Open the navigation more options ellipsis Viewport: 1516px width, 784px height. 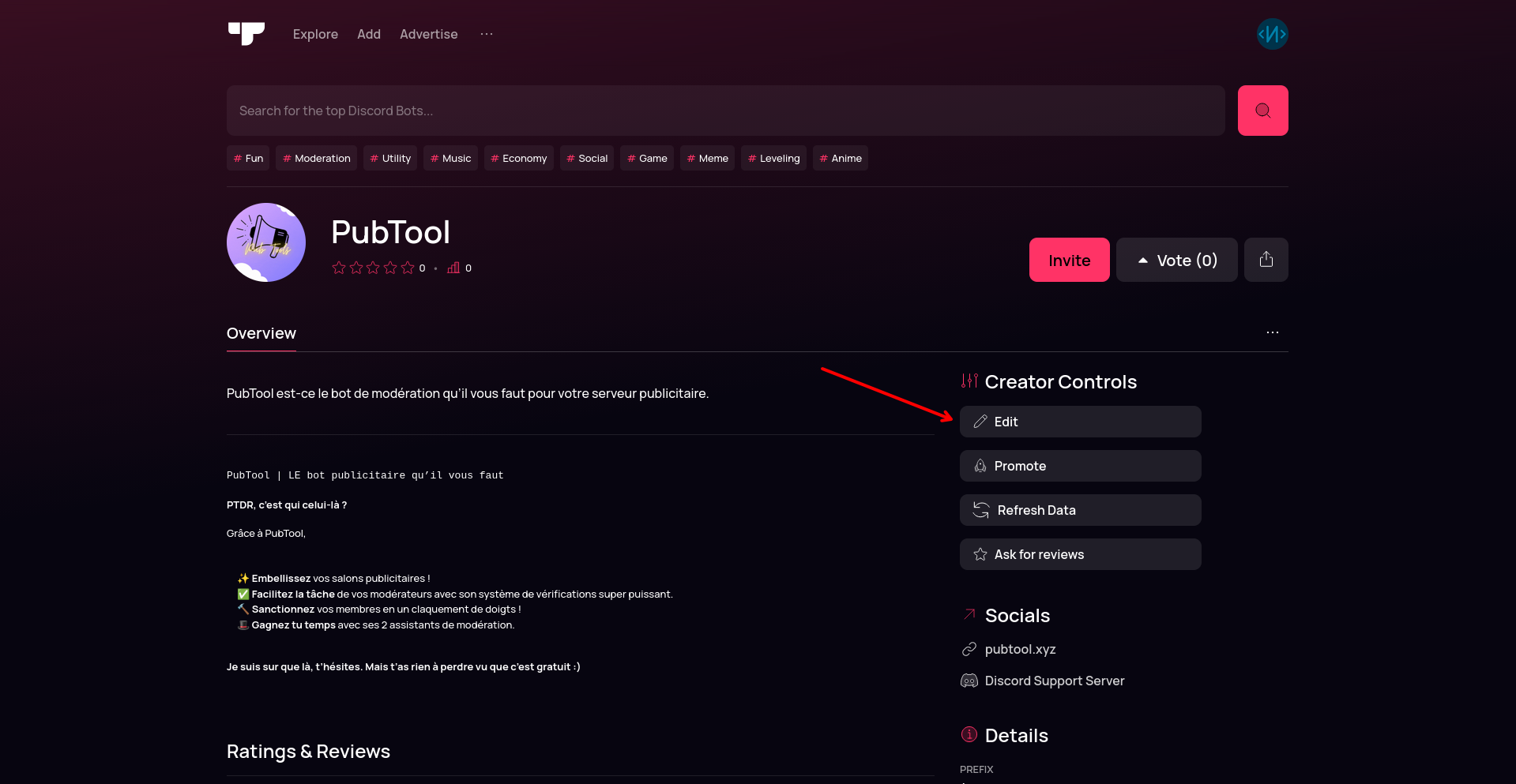point(487,34)
